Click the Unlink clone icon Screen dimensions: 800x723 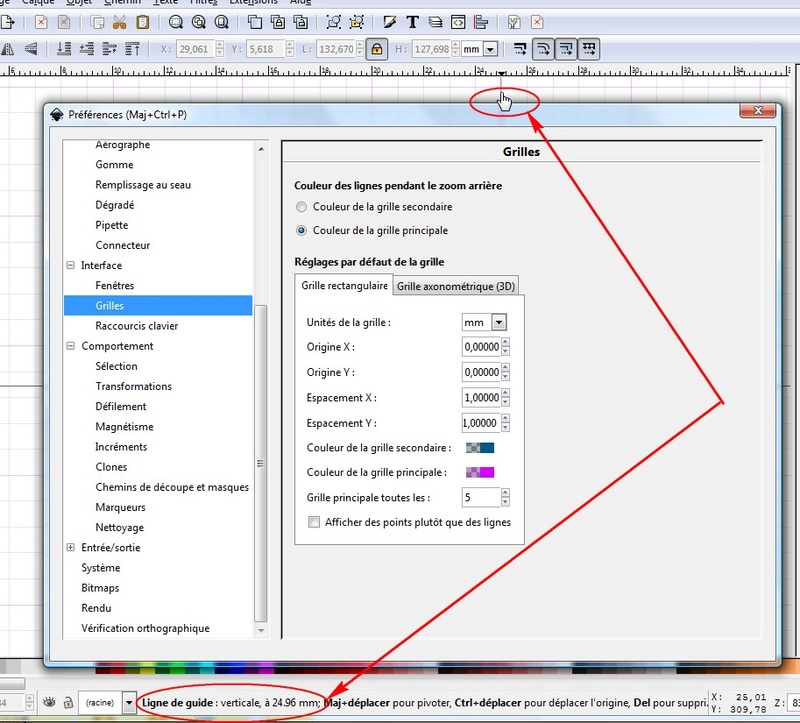tap(301, 22)
